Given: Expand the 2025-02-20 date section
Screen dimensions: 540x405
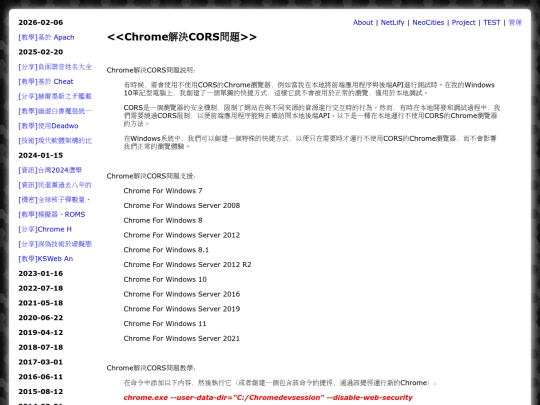Looking at the screenshot, I should pyautogui.click(x=41, y=52).
